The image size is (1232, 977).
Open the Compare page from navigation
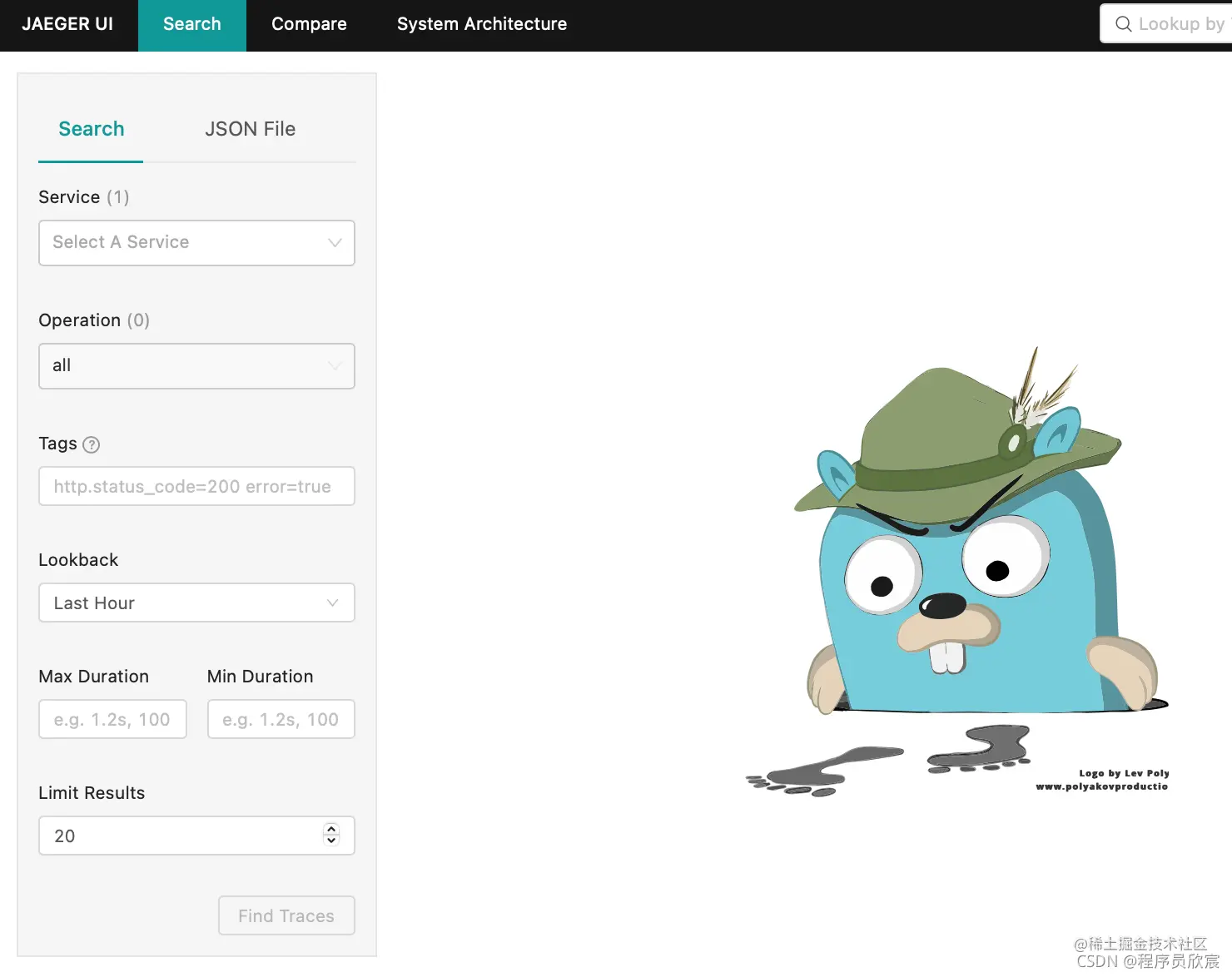point(309,25)
